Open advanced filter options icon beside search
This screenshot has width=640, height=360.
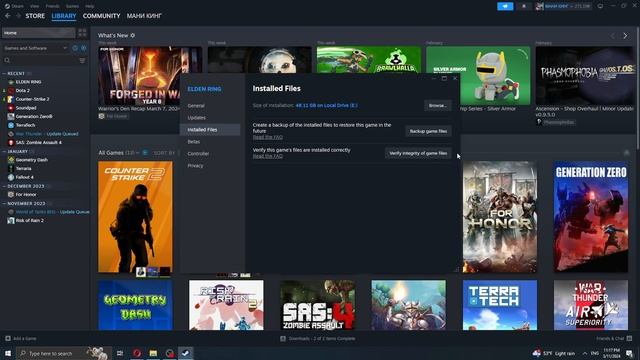[82, 60]
